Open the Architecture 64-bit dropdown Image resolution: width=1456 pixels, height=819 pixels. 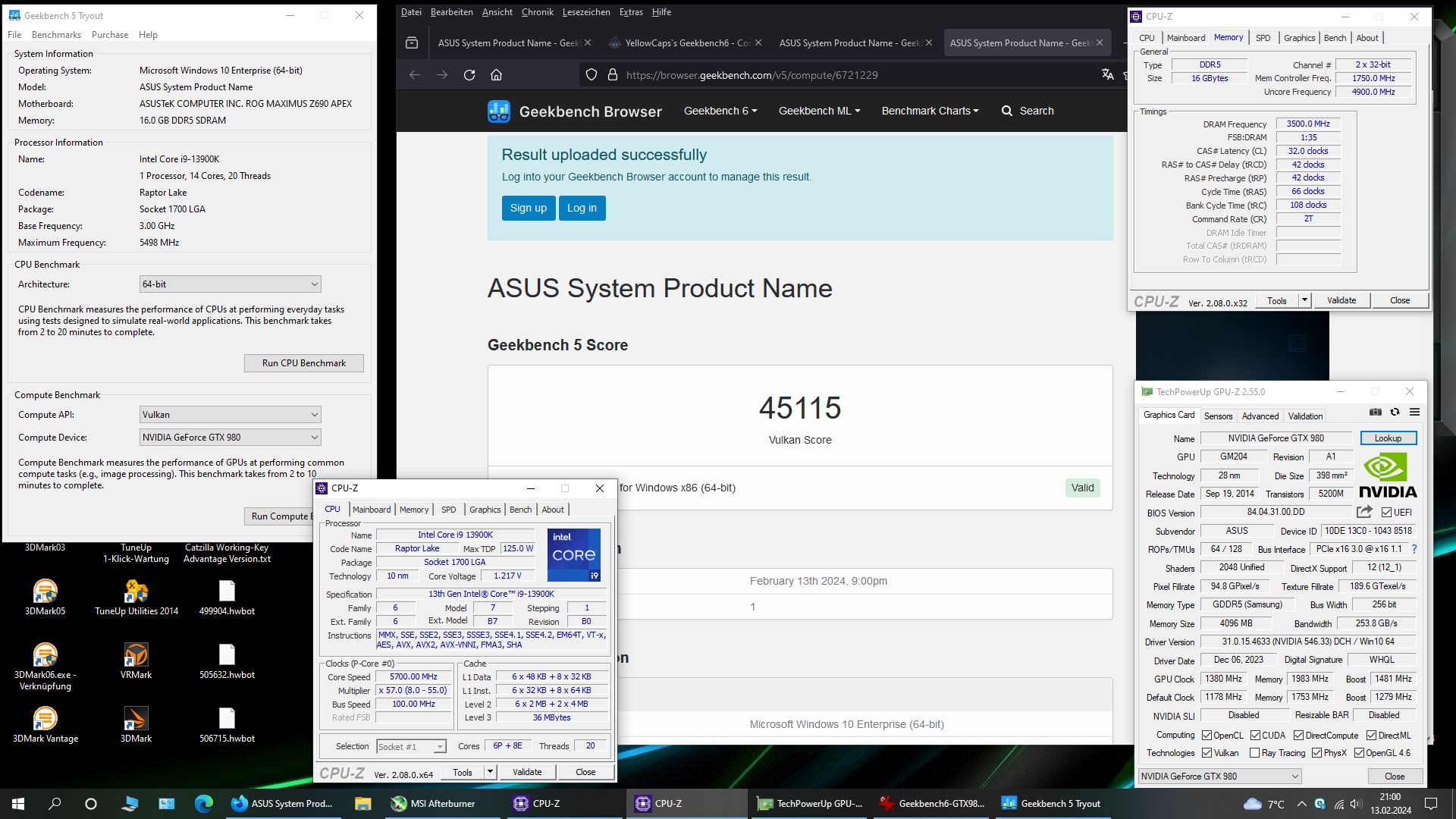point(231,284)
